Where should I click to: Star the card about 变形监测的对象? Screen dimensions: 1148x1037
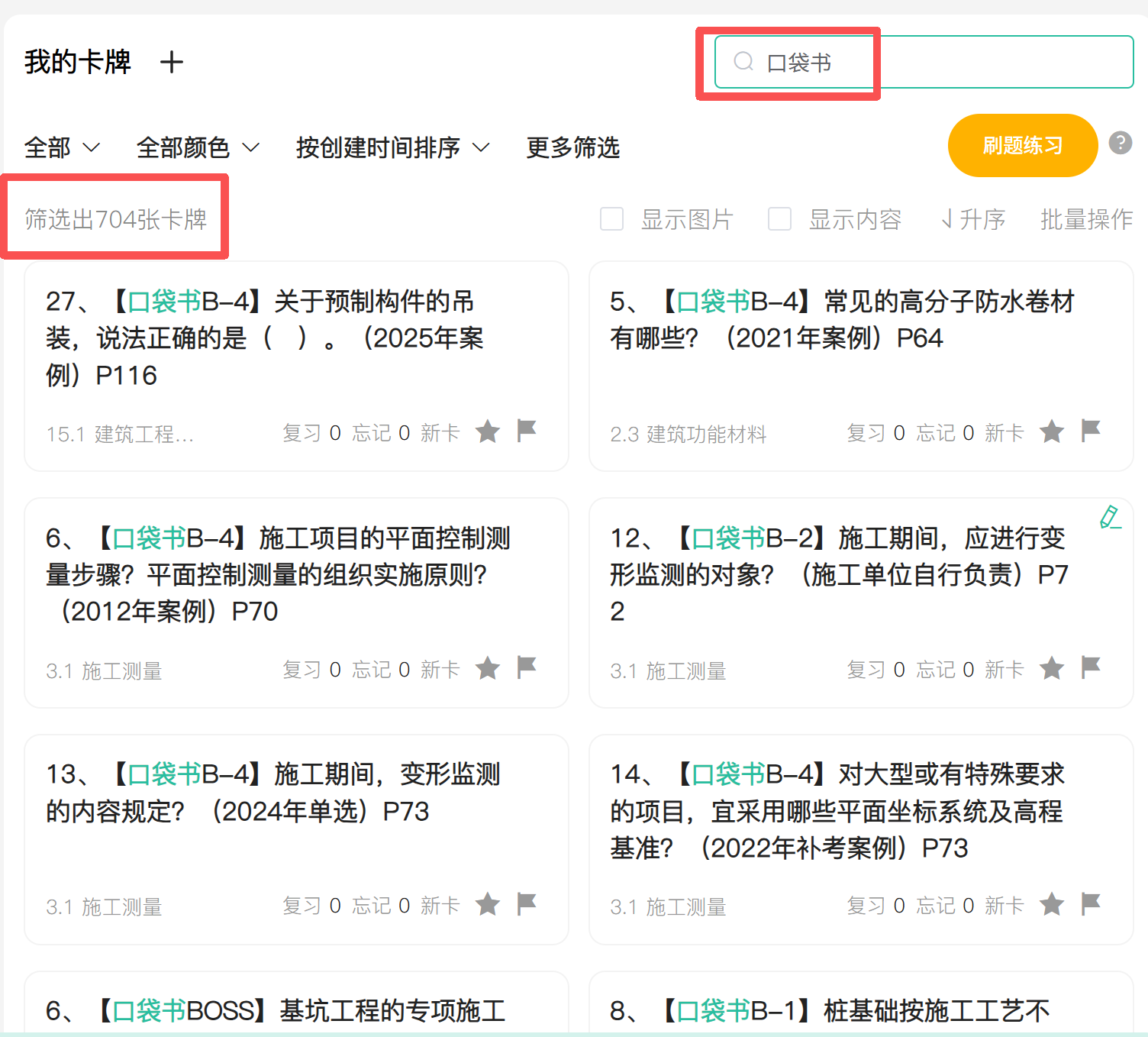(x=1052, y=668)
